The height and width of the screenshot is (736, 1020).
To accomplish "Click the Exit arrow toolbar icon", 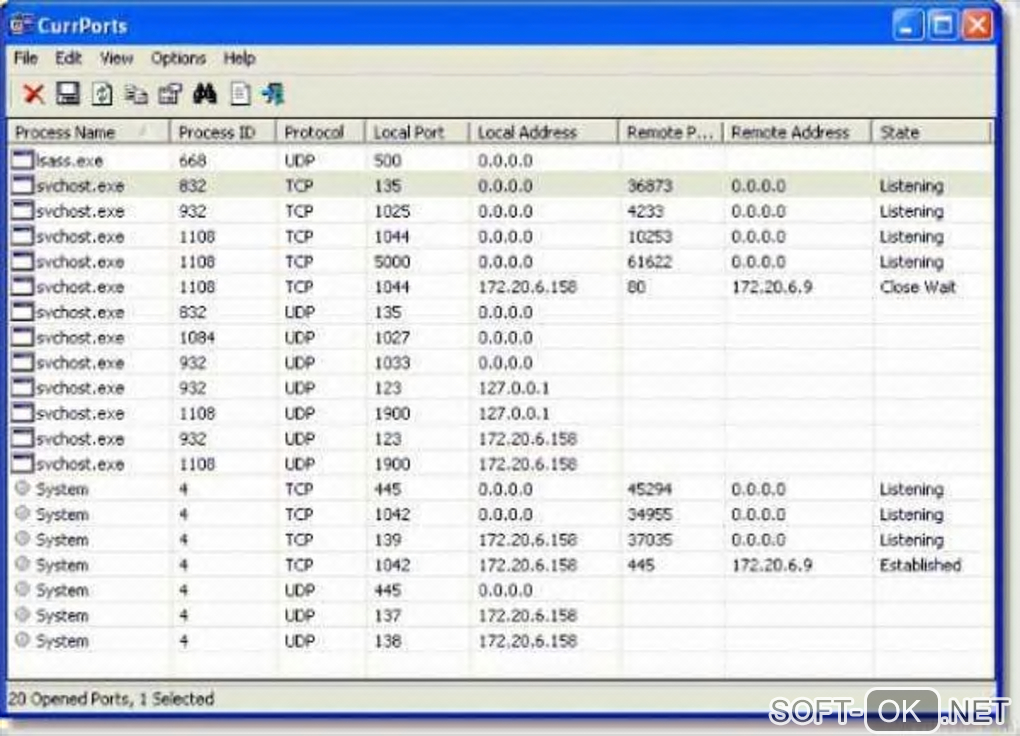I will pos(273,94).
